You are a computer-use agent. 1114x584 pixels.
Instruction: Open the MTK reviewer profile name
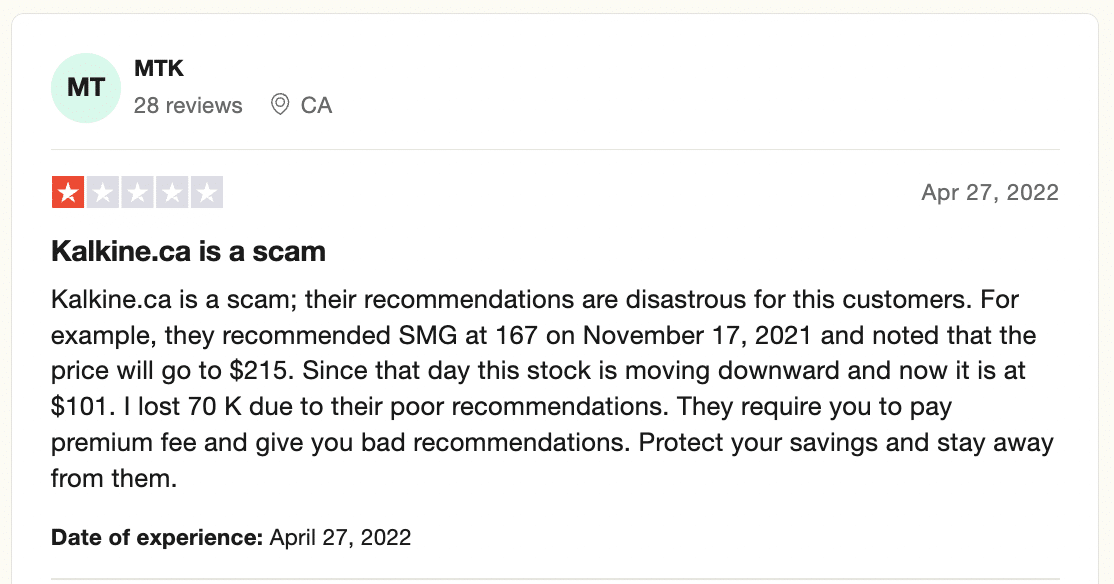(x=159, y=68)
